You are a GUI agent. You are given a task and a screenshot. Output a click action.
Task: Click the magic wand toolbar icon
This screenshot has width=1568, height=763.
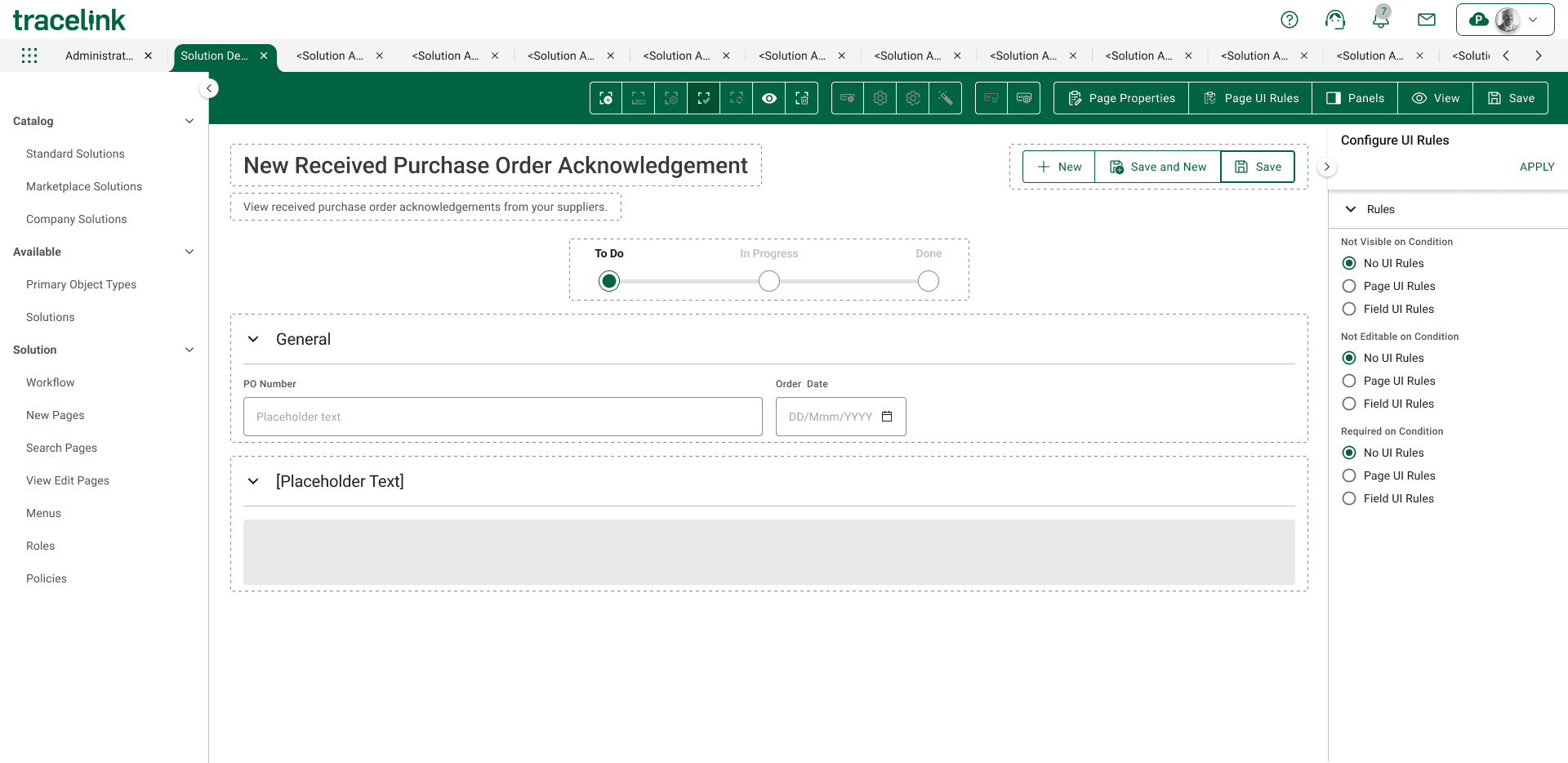tap(946, 98)
